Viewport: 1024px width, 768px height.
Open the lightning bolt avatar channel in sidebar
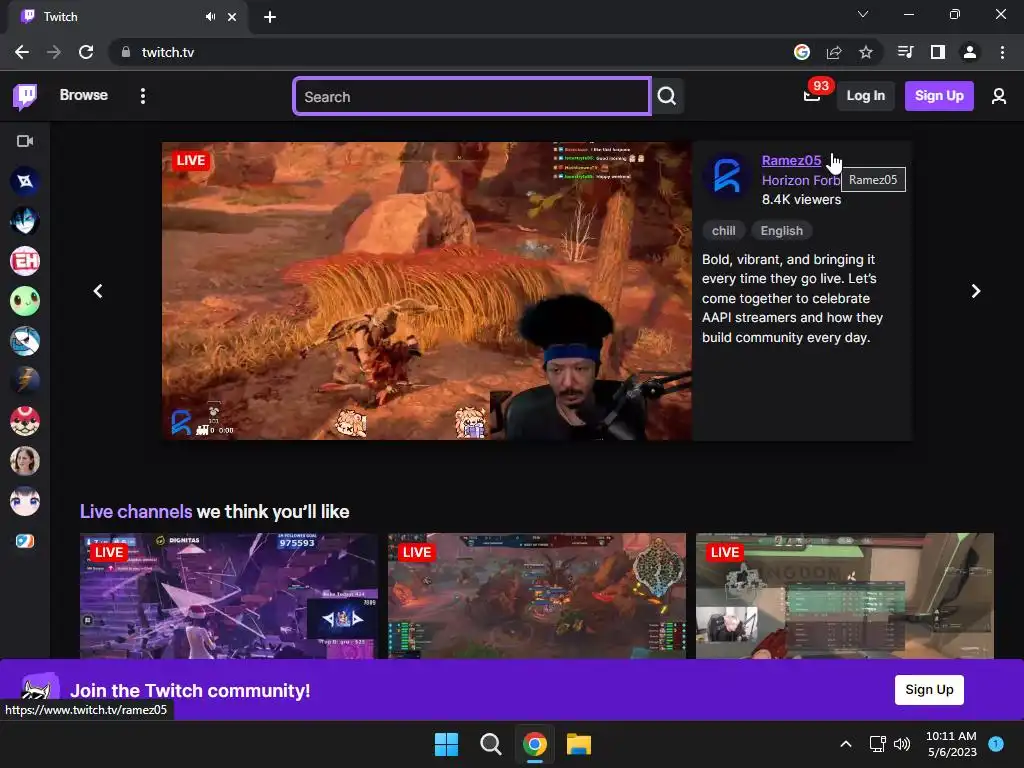[x=25, y=381]
